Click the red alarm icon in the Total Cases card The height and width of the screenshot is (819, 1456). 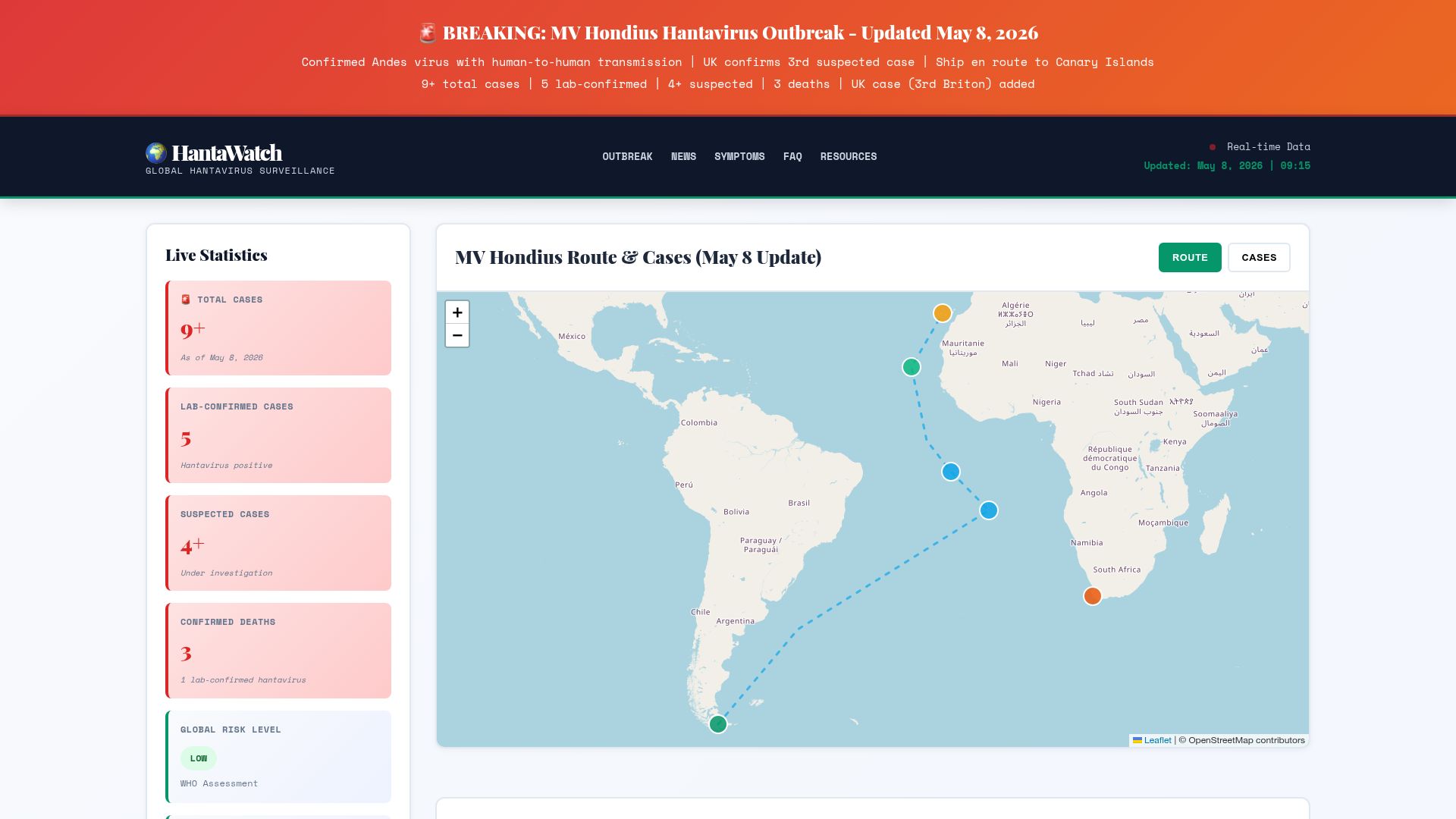pos(186,300)
